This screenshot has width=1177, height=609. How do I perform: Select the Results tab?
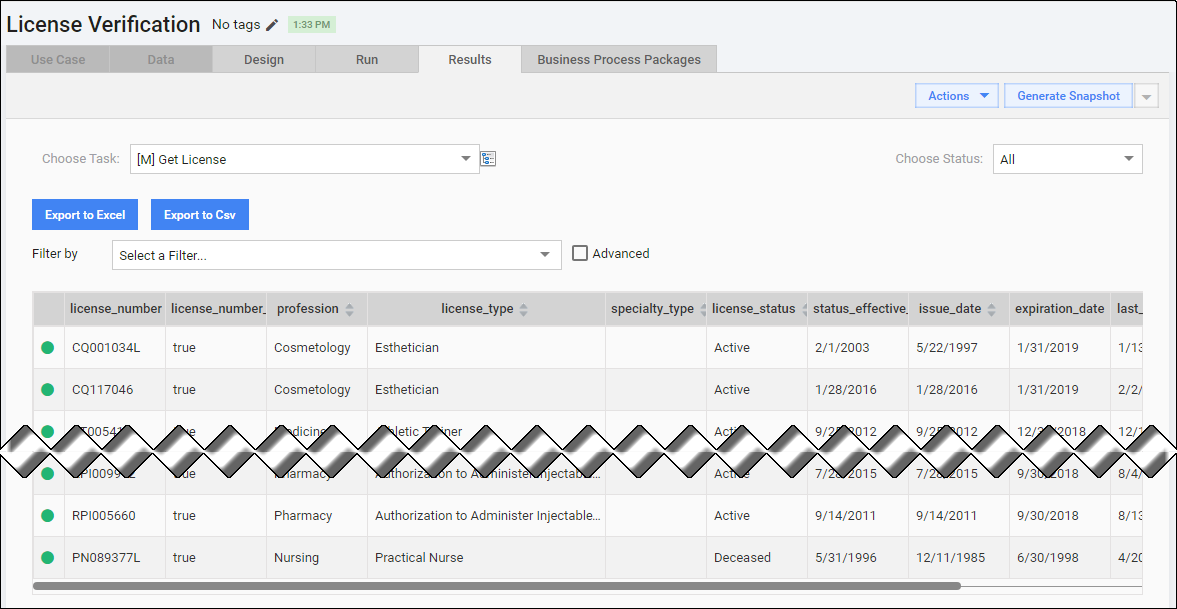coord(470,59)
